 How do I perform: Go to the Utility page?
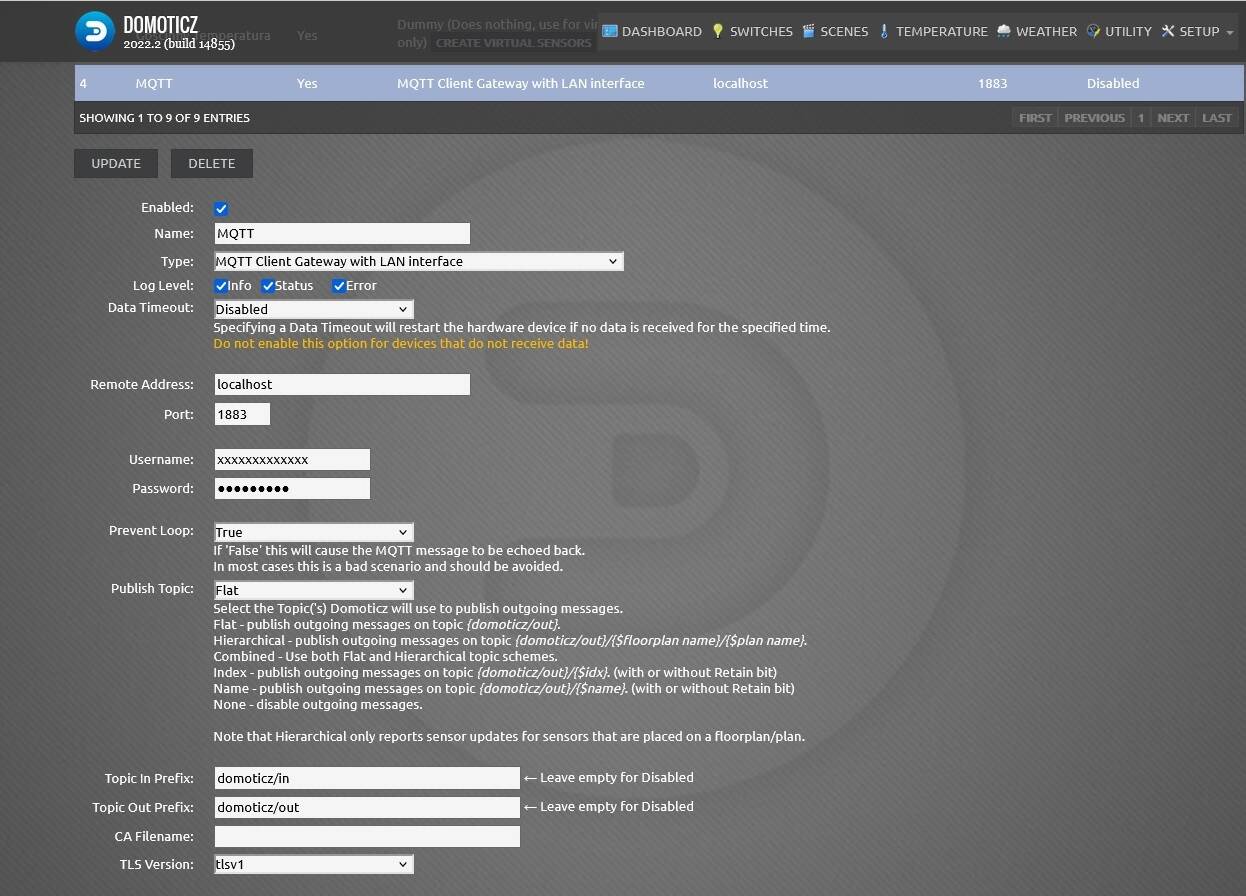[x=1119, y=31]
